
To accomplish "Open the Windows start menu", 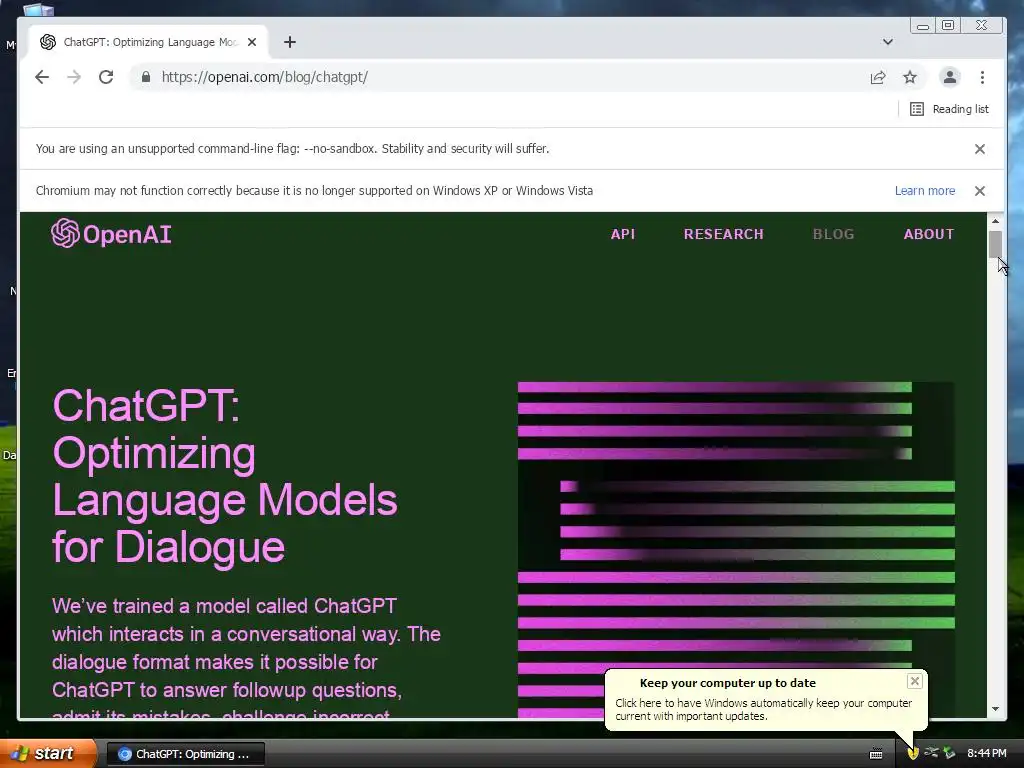I will pyautogui.click(x=48, y=753).
